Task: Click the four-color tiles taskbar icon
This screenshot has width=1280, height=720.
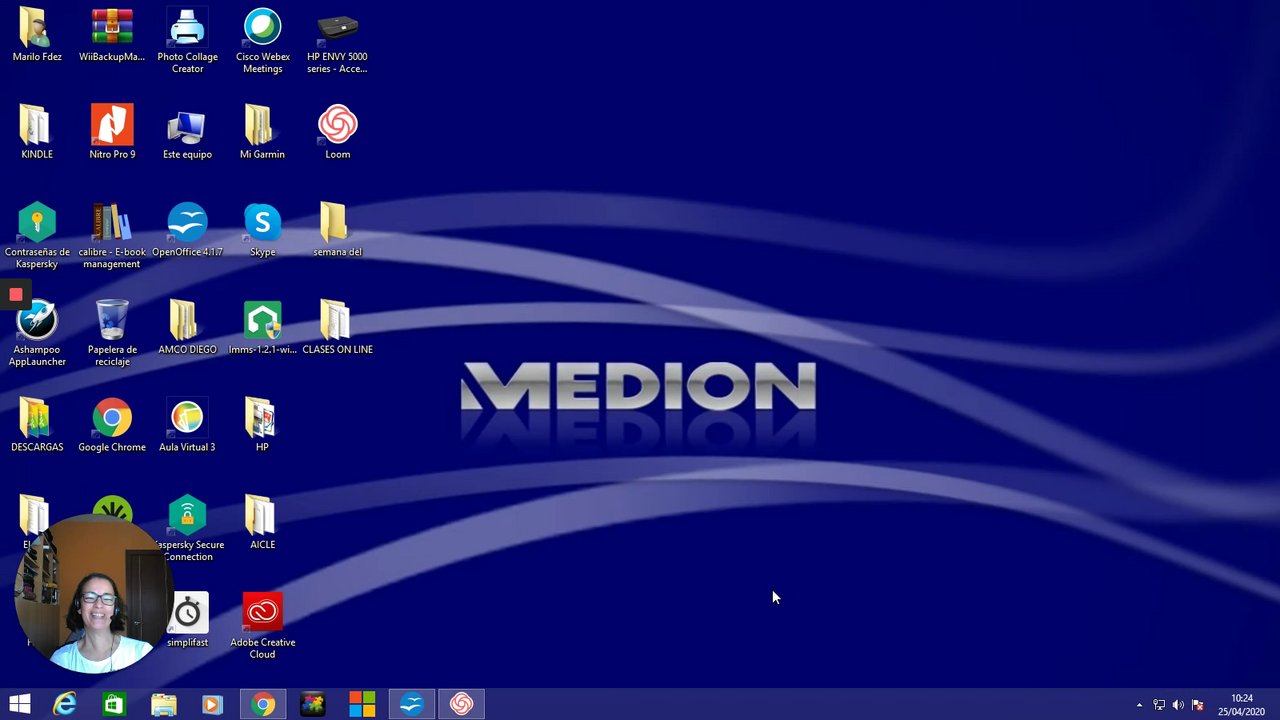Action: click(362, 704)
